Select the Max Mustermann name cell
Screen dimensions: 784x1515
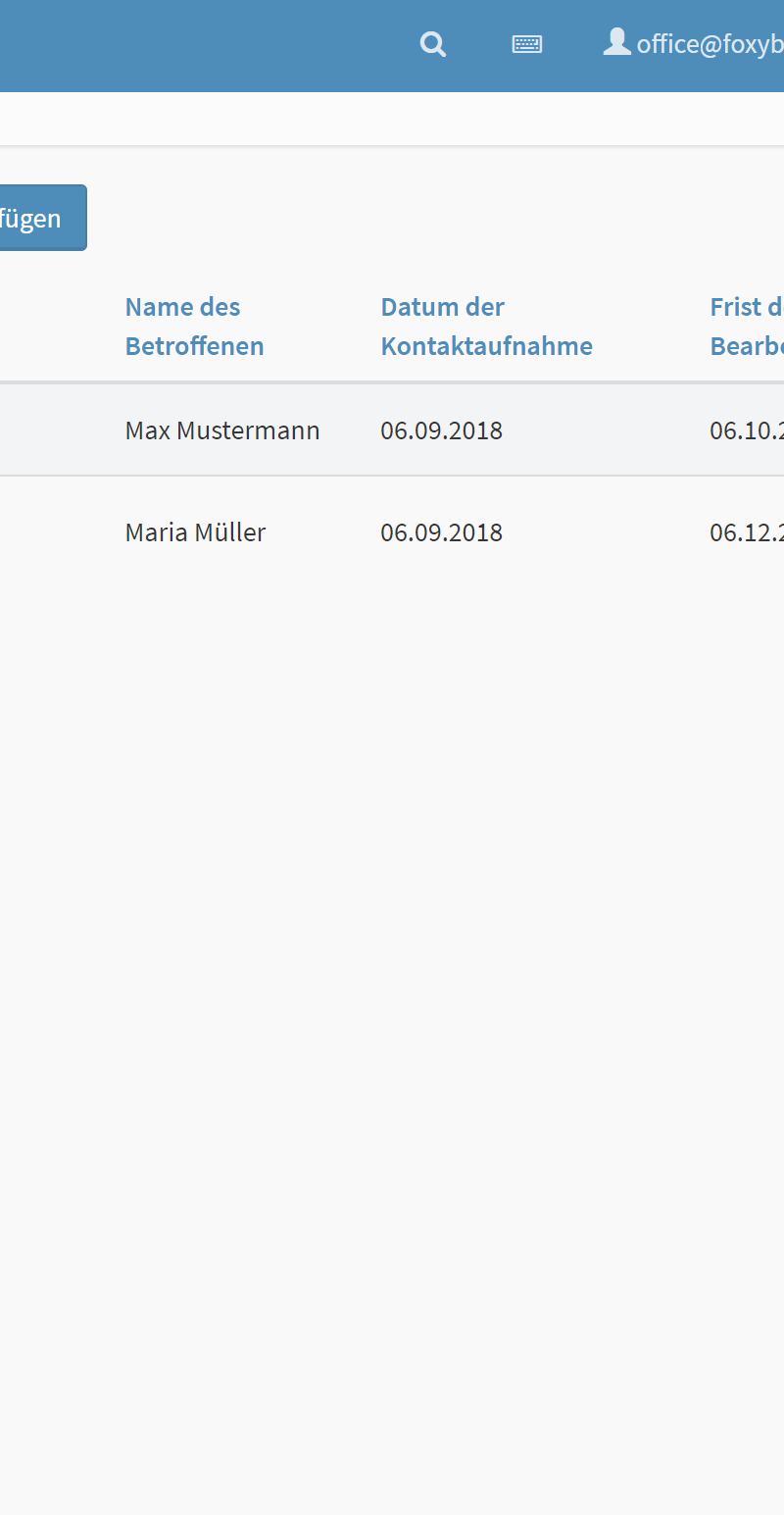point(222,430)
